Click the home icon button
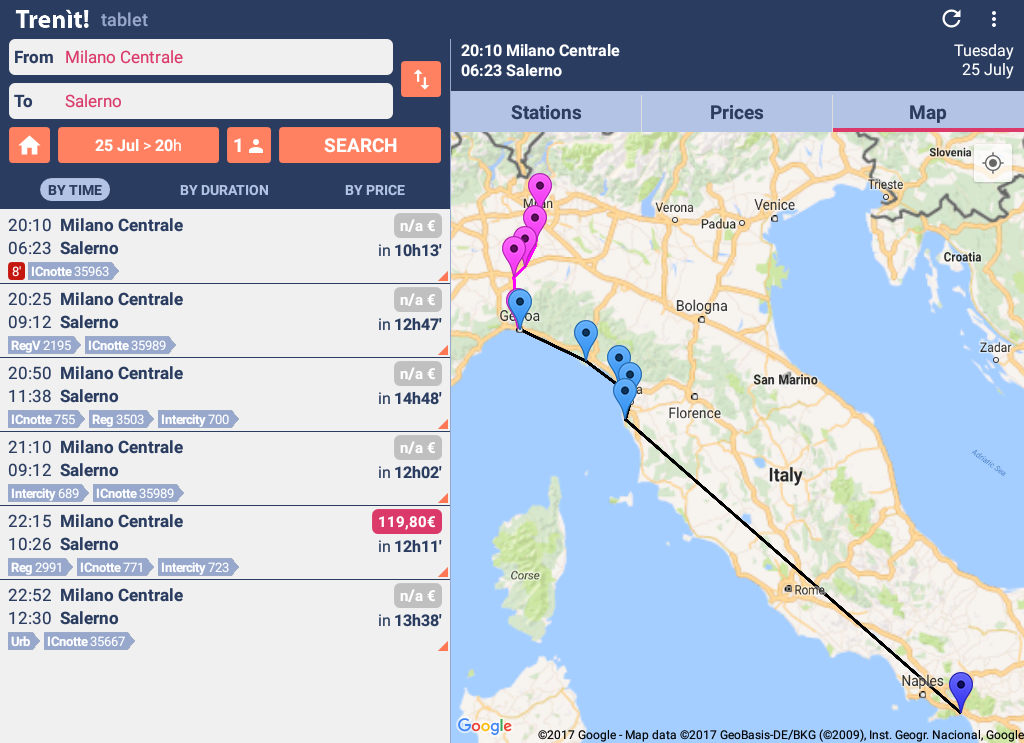This screenshot has width=1024, height=743. 29,145
